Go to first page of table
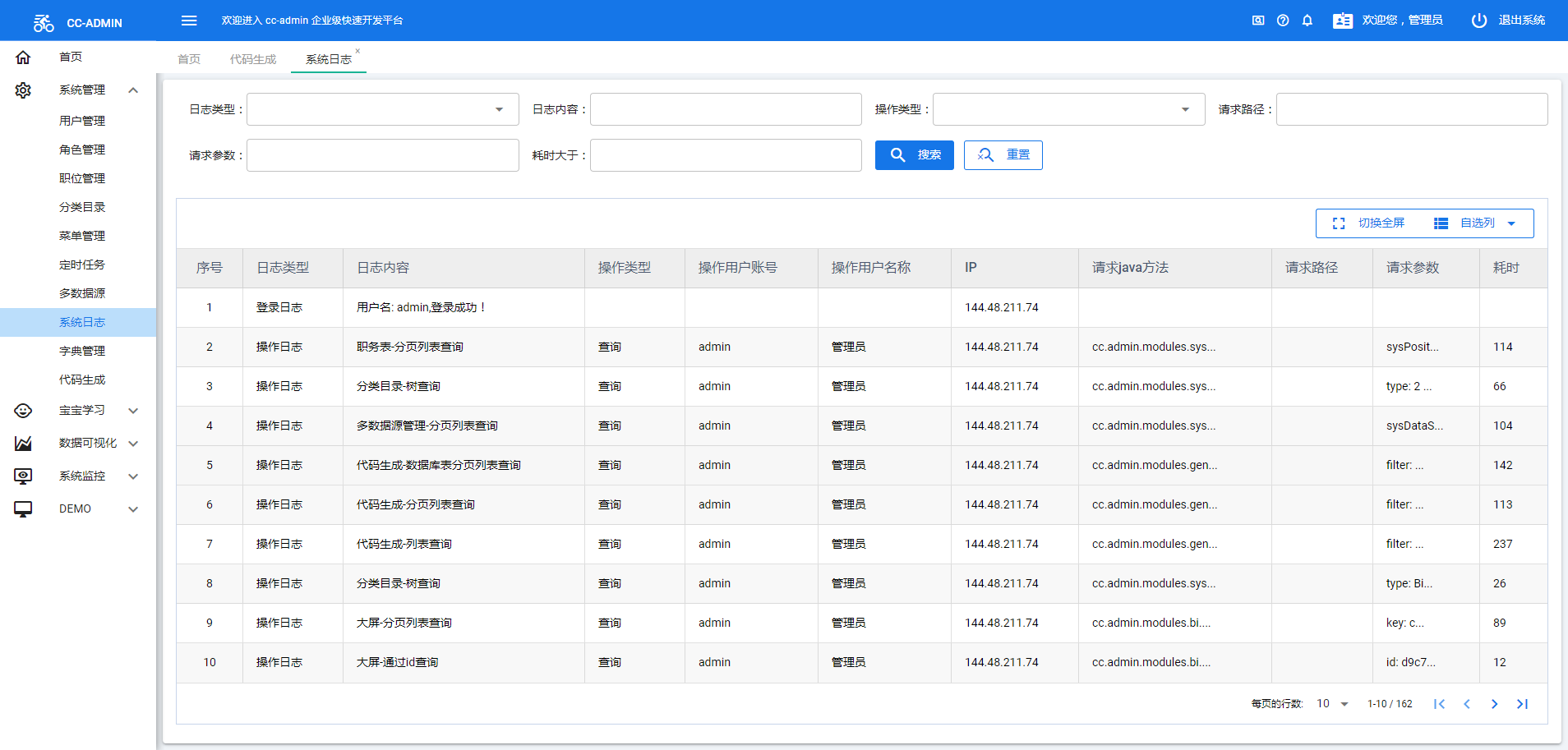This screenshot has height=750, width=1568. pyautogui.click(x=1439, y=704)
